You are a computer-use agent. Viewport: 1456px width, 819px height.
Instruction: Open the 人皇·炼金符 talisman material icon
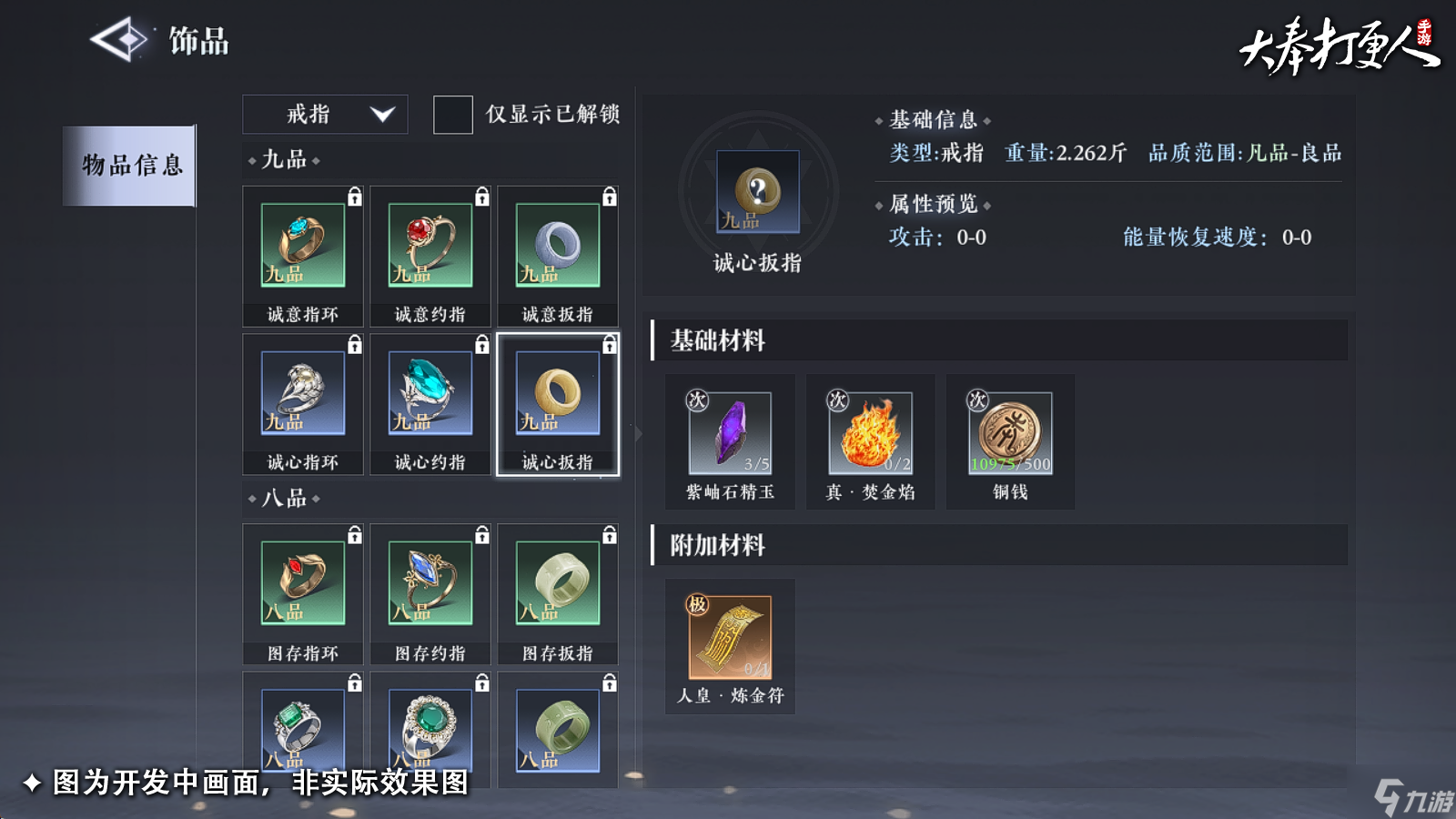pyautogui.click(x=730, y=638)
